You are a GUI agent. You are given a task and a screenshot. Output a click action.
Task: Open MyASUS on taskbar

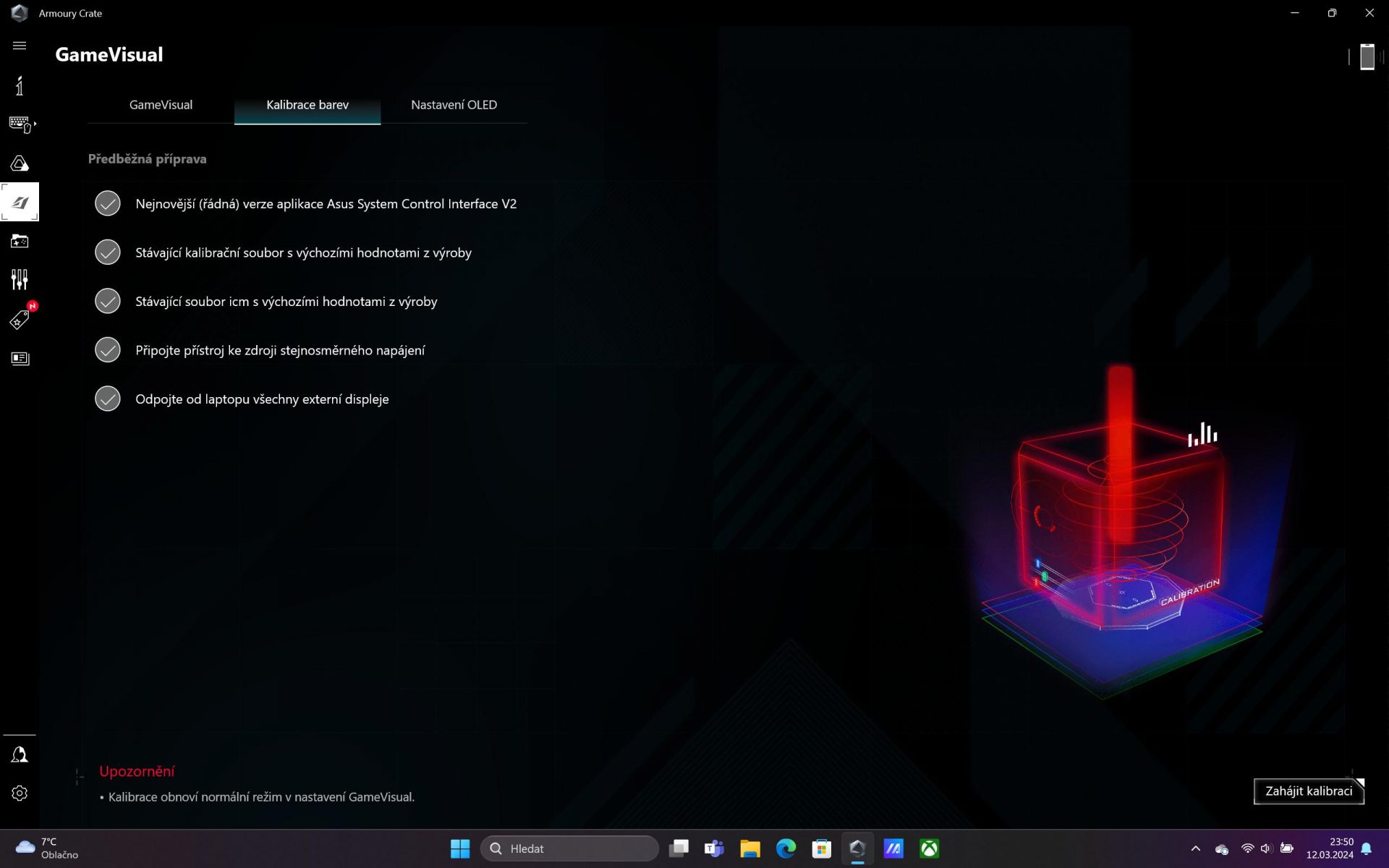893,848
